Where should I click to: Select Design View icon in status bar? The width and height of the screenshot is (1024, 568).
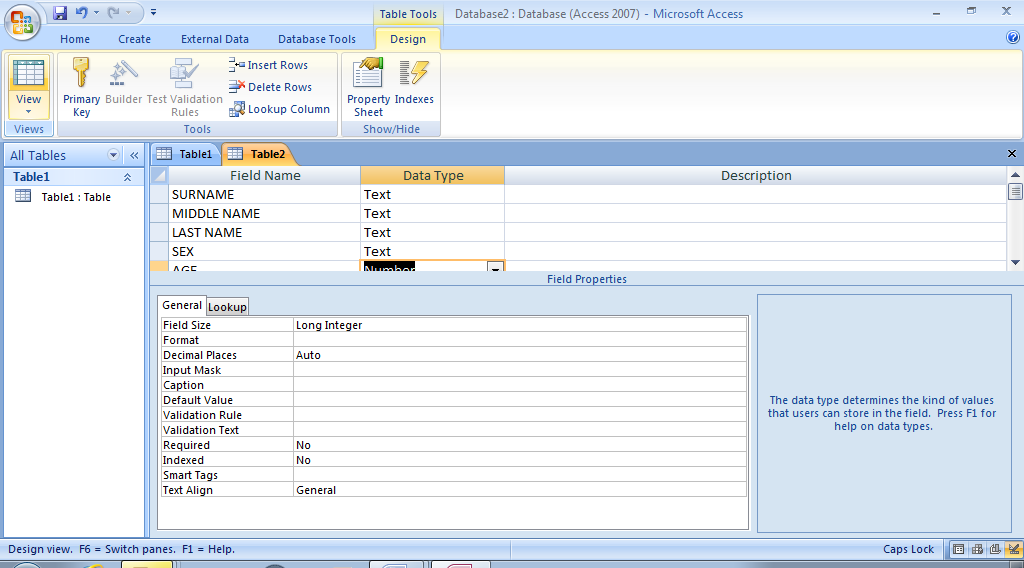click(1014, 549)
